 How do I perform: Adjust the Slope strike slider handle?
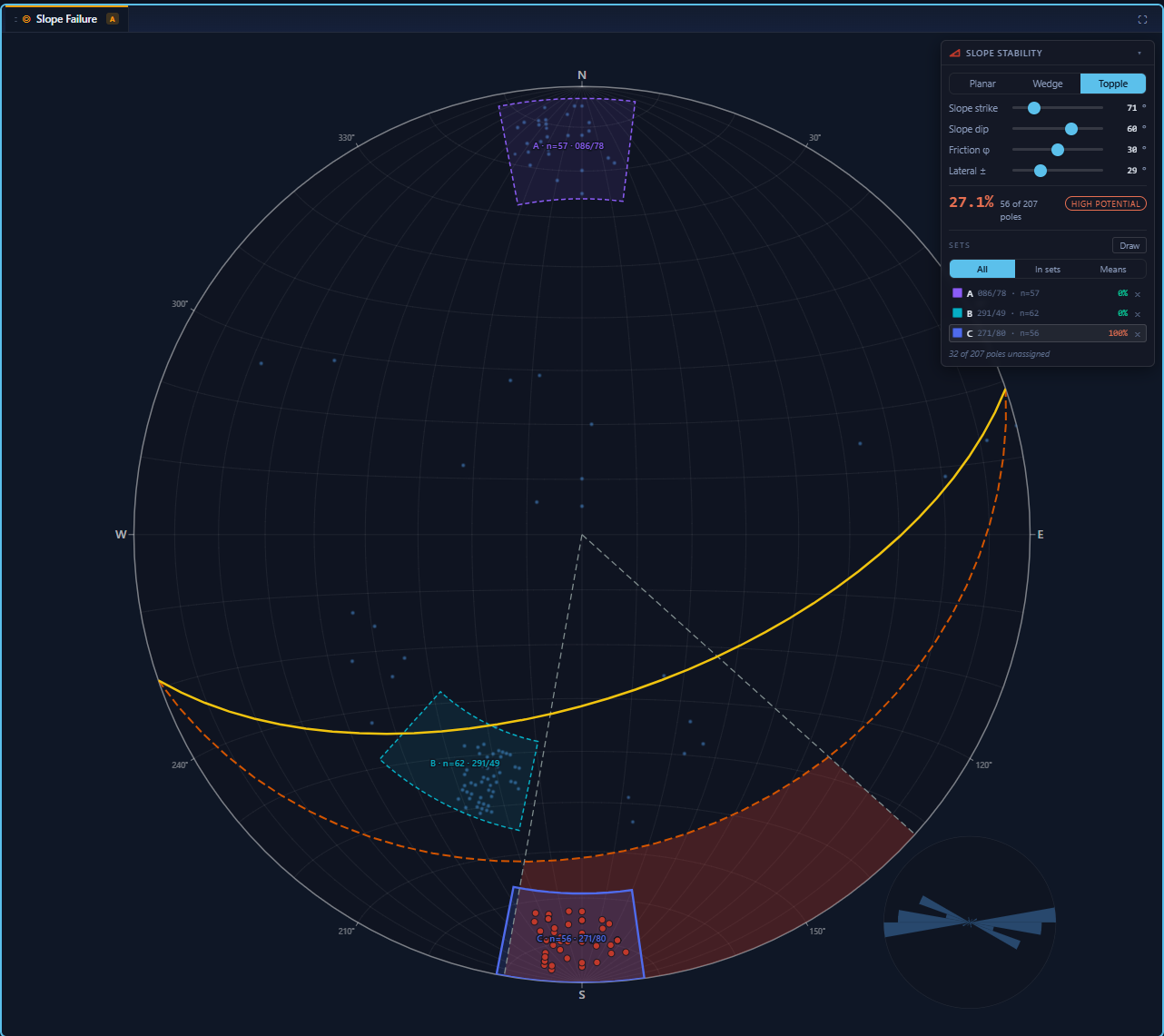point(1033,108)
